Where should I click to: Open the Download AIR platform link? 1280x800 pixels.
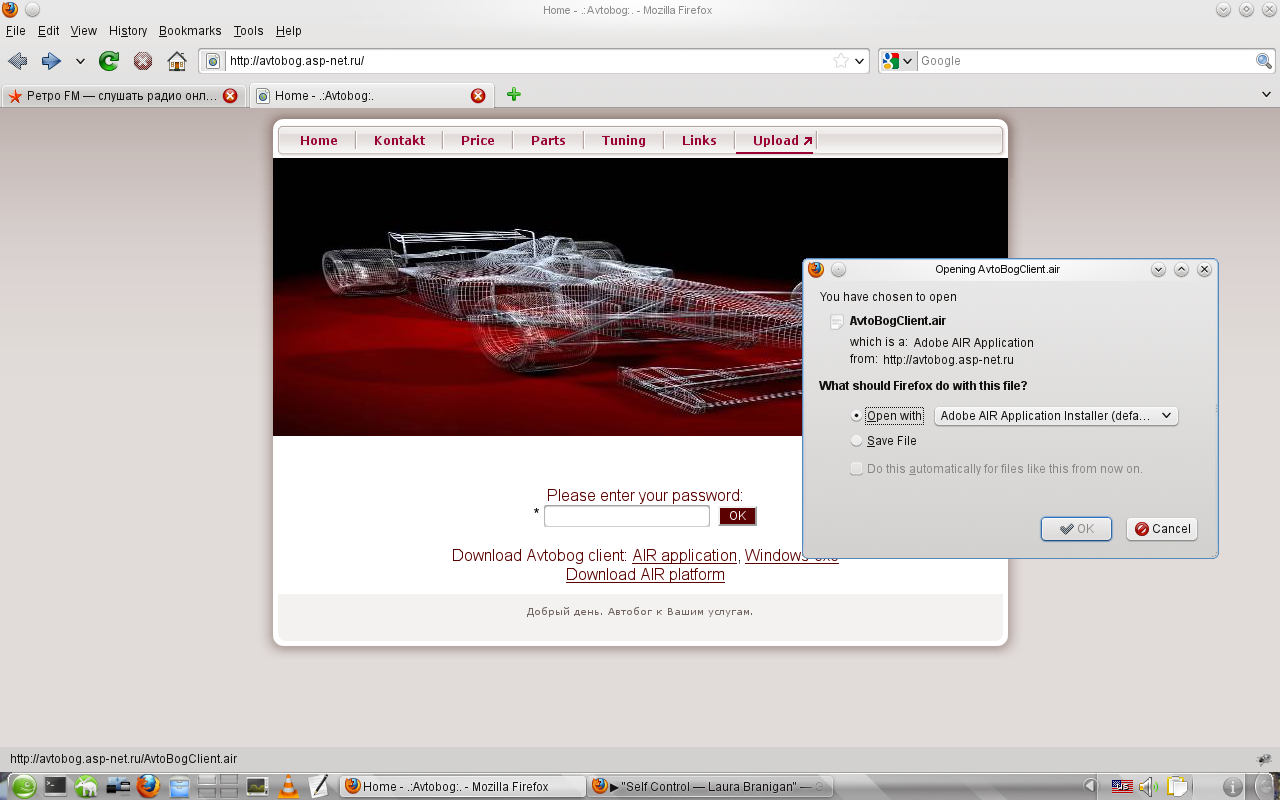pyautogui.click(x=645, y=575)
